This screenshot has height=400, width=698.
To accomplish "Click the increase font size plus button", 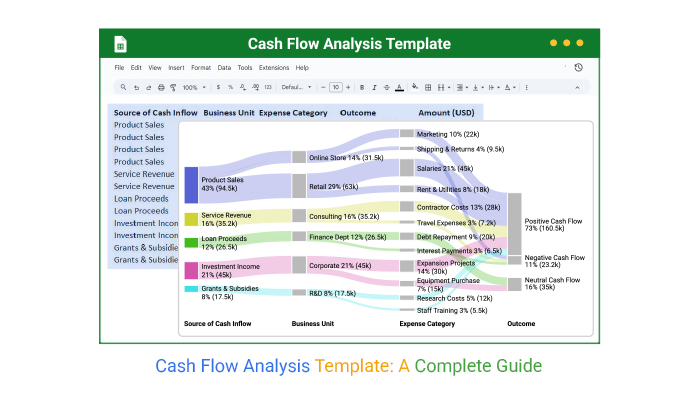I will pos(348,87).
